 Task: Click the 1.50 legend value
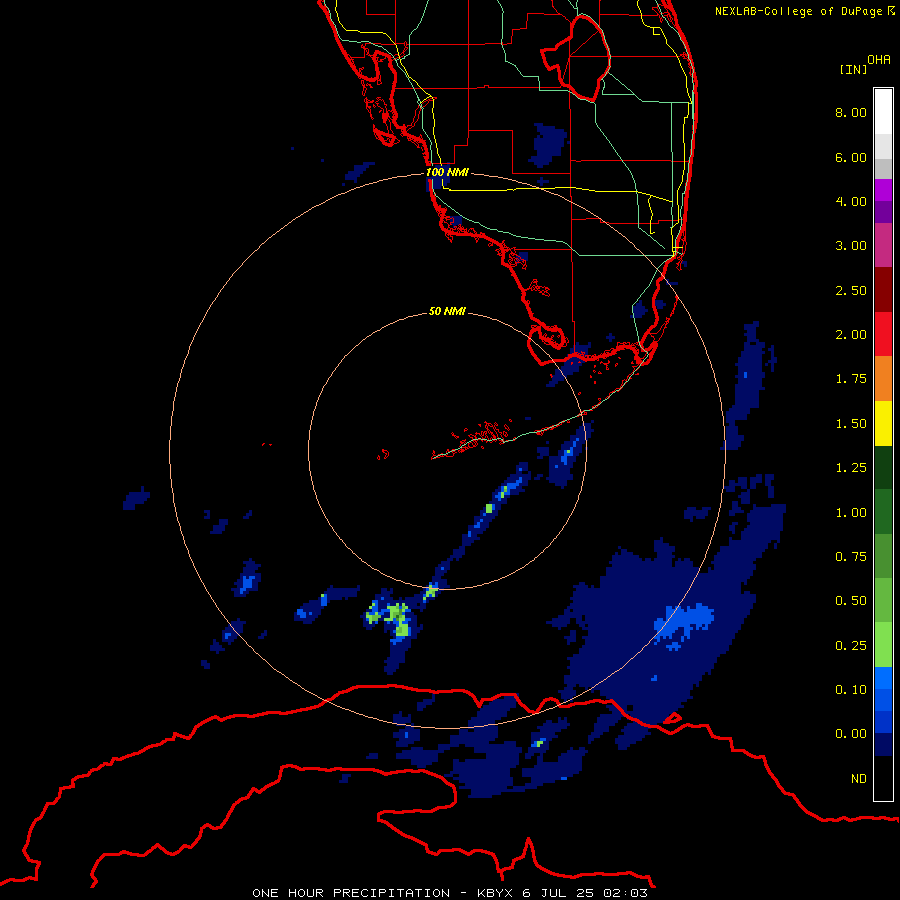(851, 424)
